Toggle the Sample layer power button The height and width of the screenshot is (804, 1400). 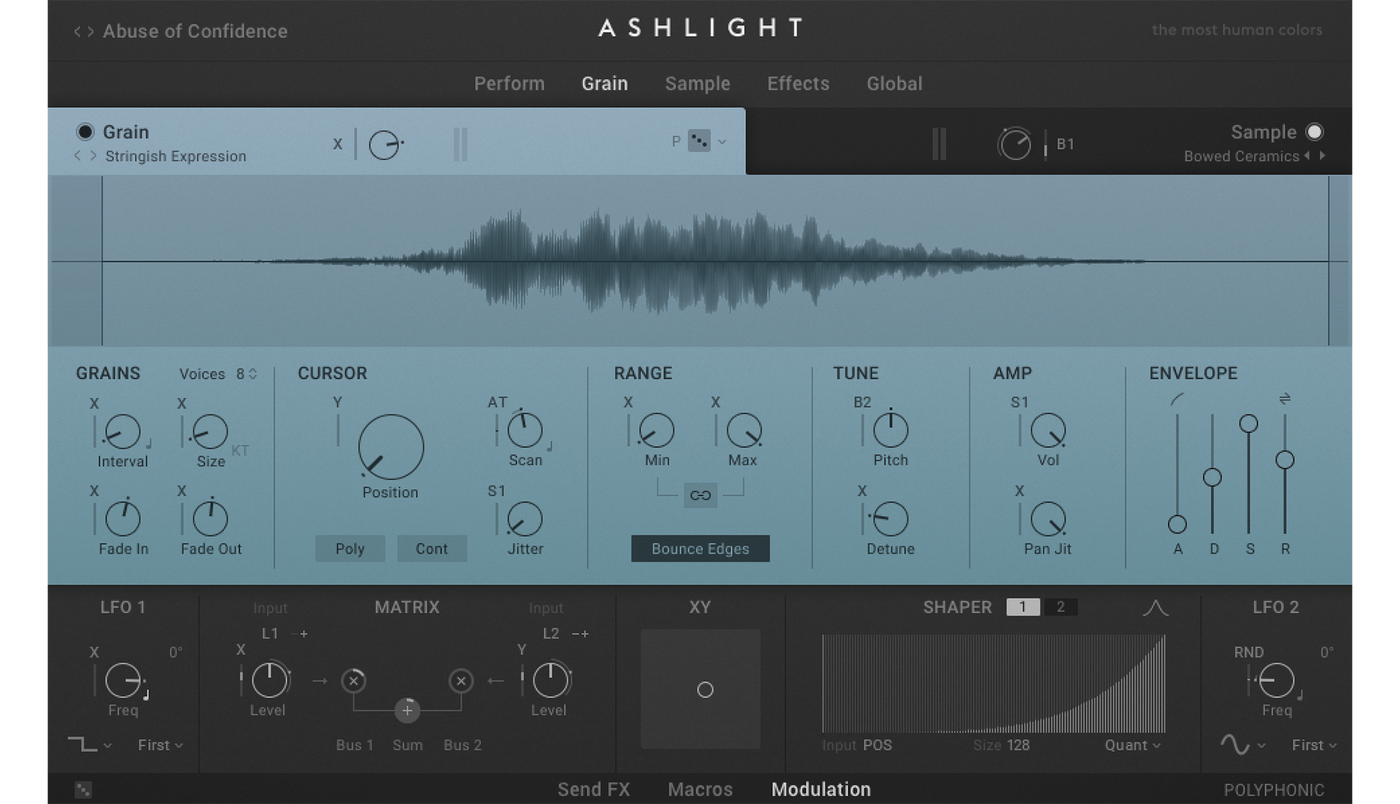coord(1314,132)
